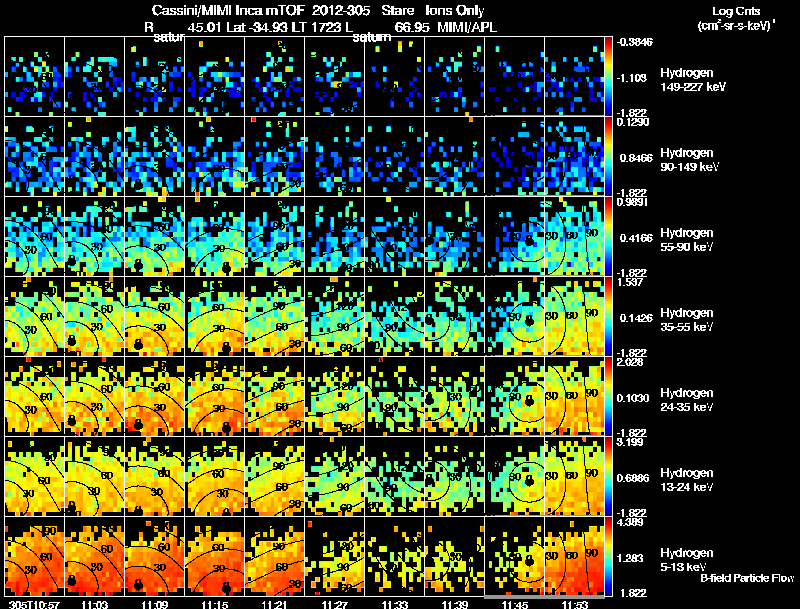Click the Log Cnts legend heading

[x=736, y=11]
